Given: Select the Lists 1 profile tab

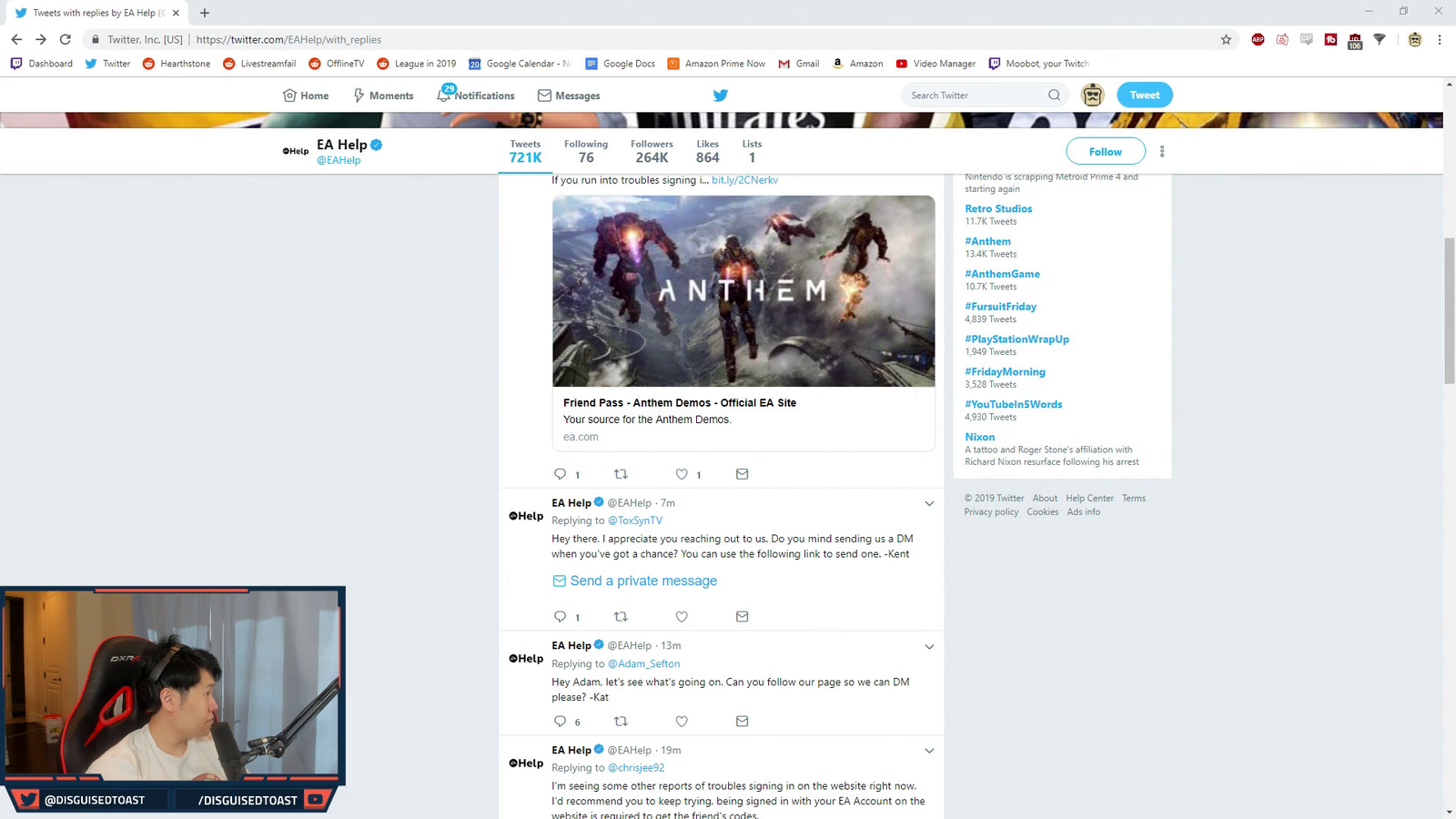Looking at the screenshot, I should [752, 151].
